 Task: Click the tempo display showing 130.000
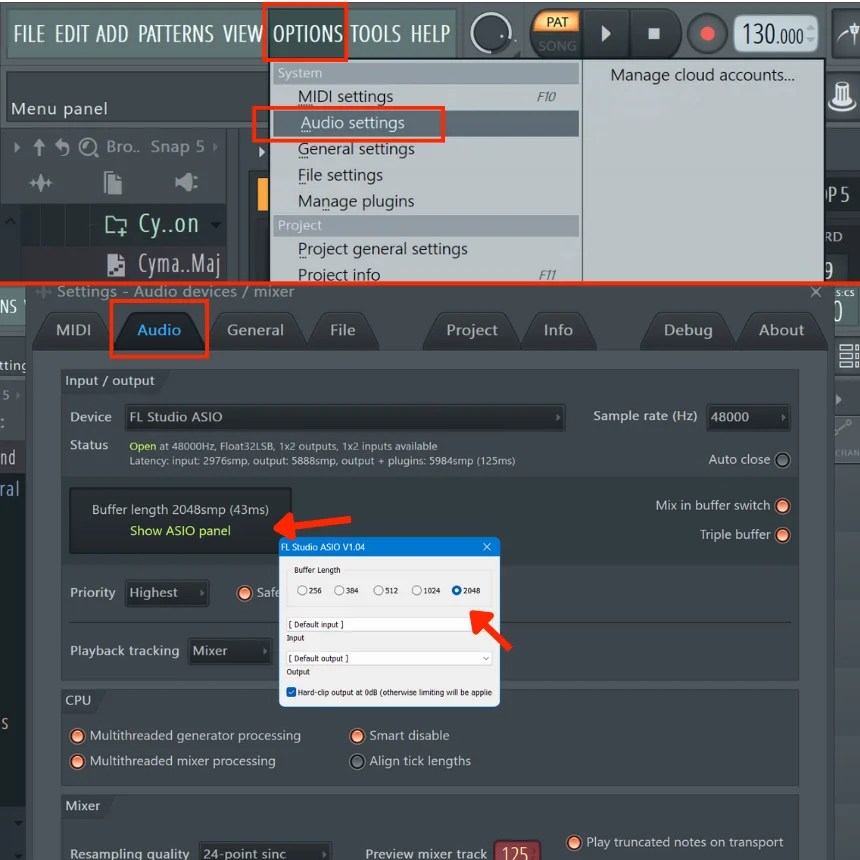[x=776, y=33]
